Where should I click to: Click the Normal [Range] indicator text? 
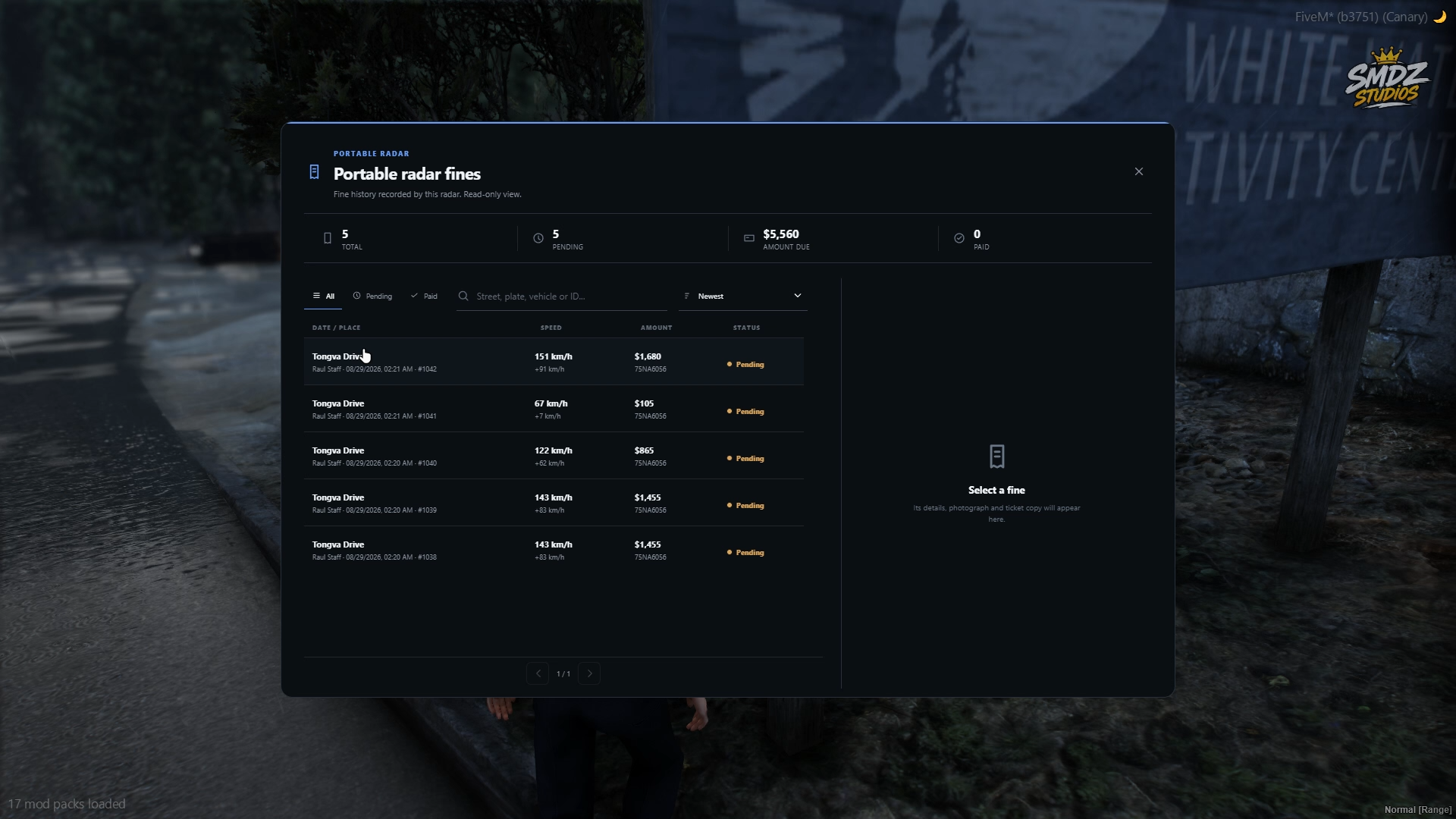click(1418, 810)
